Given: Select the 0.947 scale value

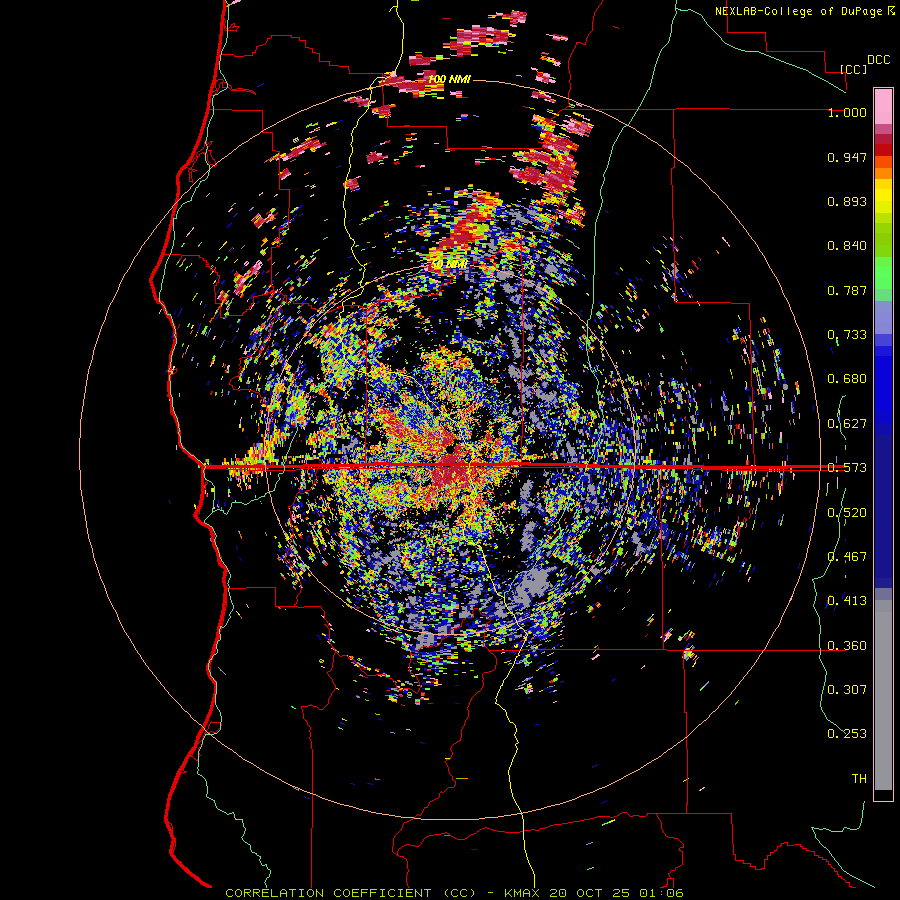Looking at the screenshot, I should pos(847,157).
